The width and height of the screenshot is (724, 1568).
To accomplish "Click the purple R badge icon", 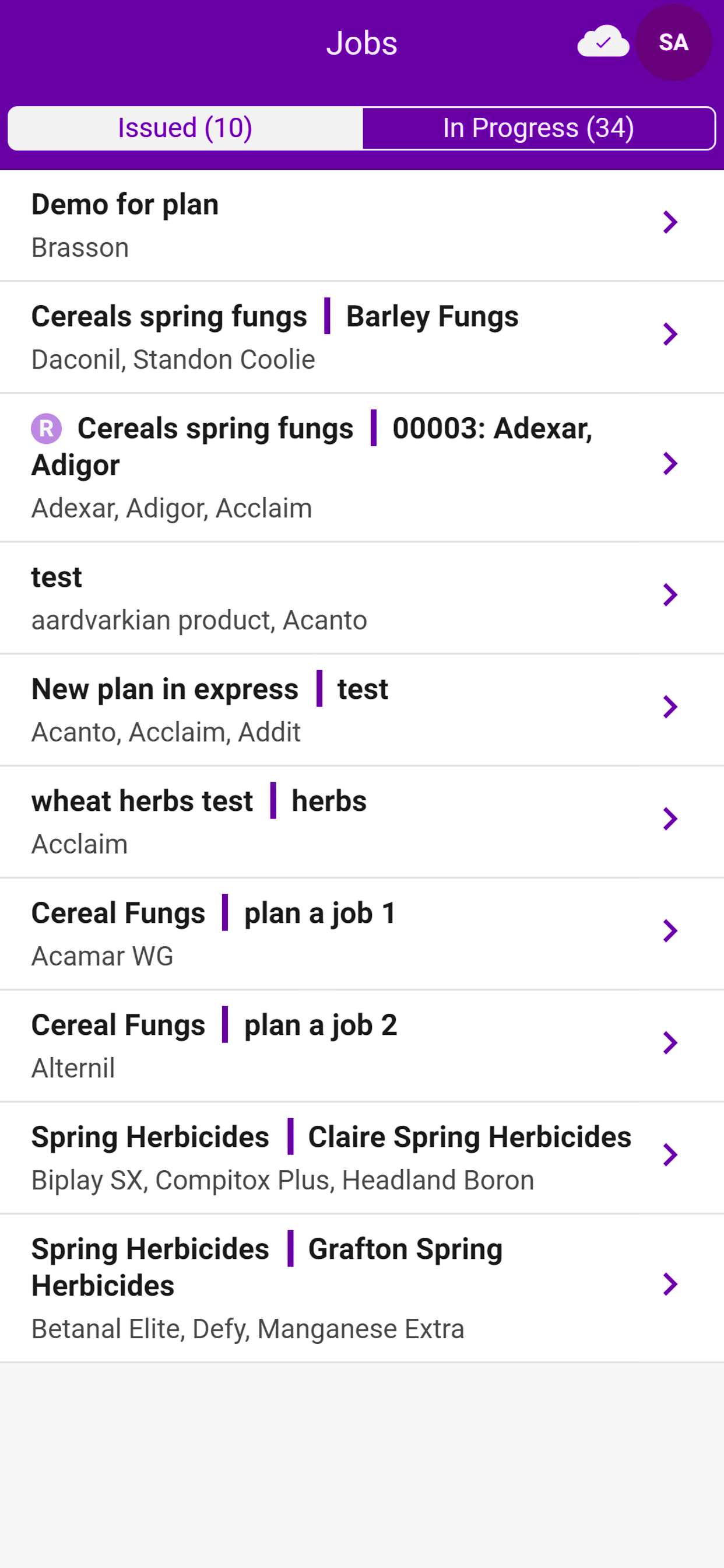I will pos(46,428).
